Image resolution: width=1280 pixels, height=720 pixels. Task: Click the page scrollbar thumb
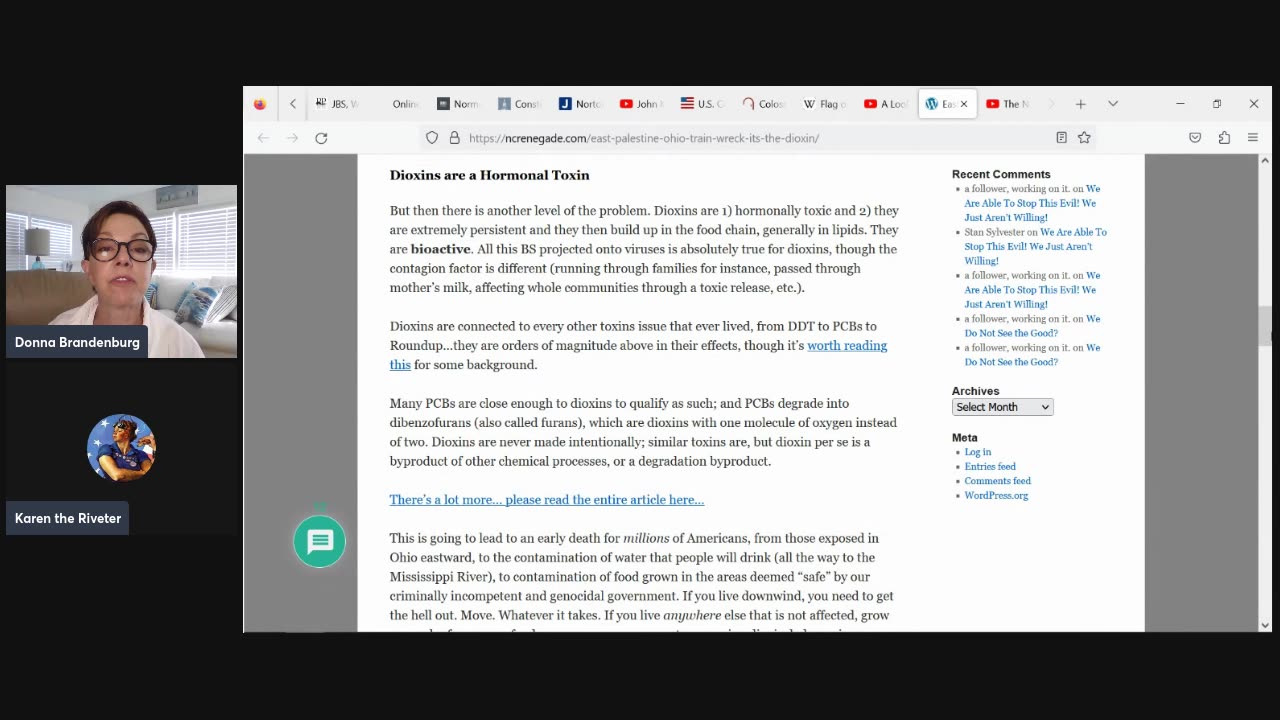click(1264, 326)
